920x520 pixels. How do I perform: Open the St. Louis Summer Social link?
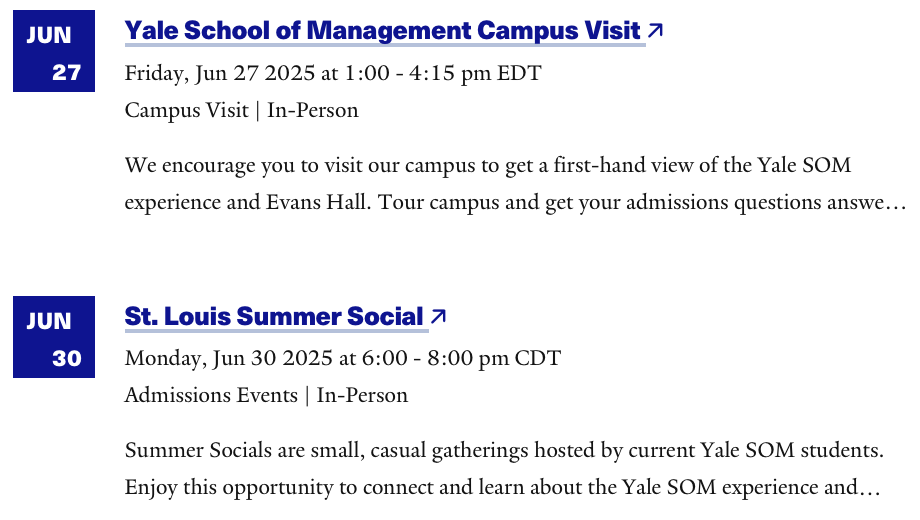[x=274, y=316]
